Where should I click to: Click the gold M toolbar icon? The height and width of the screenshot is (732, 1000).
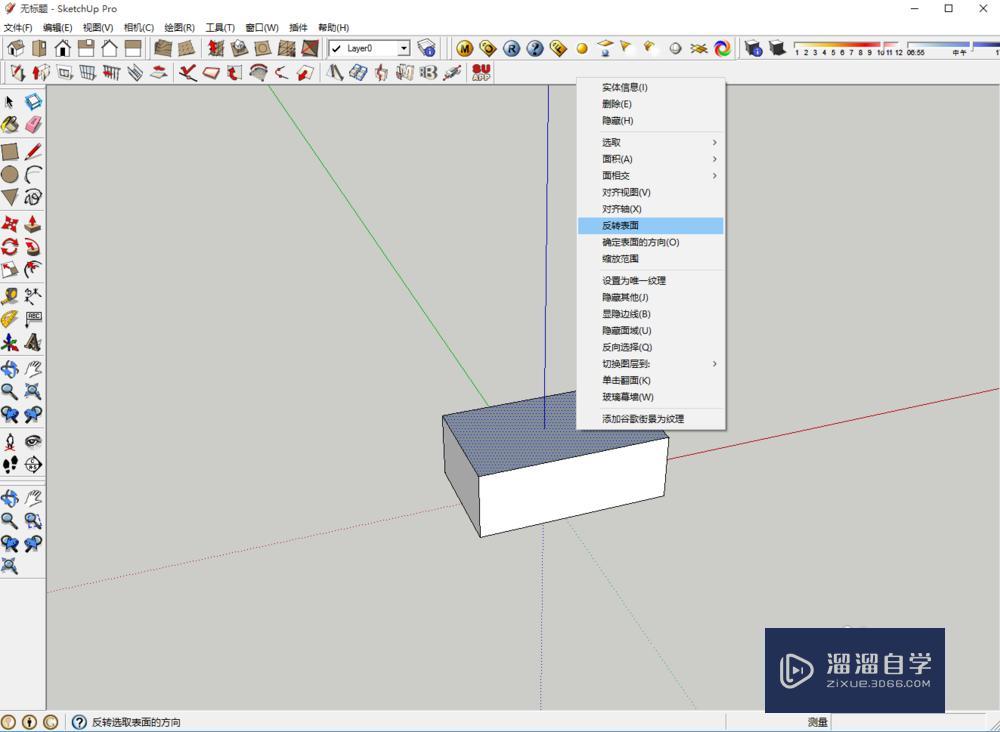[464, 48]
